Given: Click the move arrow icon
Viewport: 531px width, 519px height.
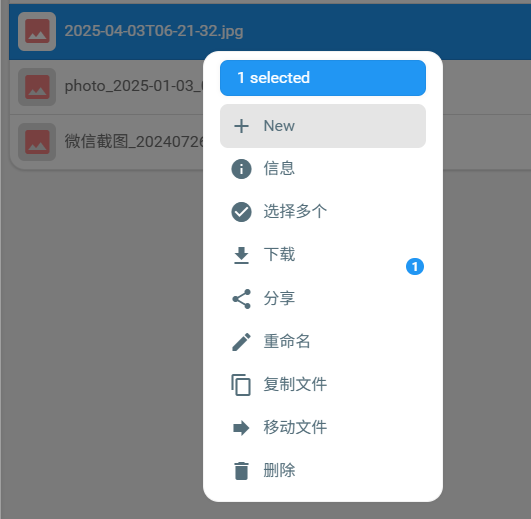Looking at the screenshot, I should click(x=241, y=428).
